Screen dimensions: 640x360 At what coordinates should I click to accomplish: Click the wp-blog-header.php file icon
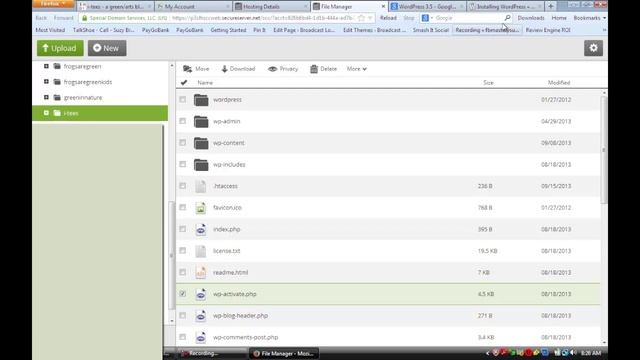pyautogui.click(x=200, y=316)
